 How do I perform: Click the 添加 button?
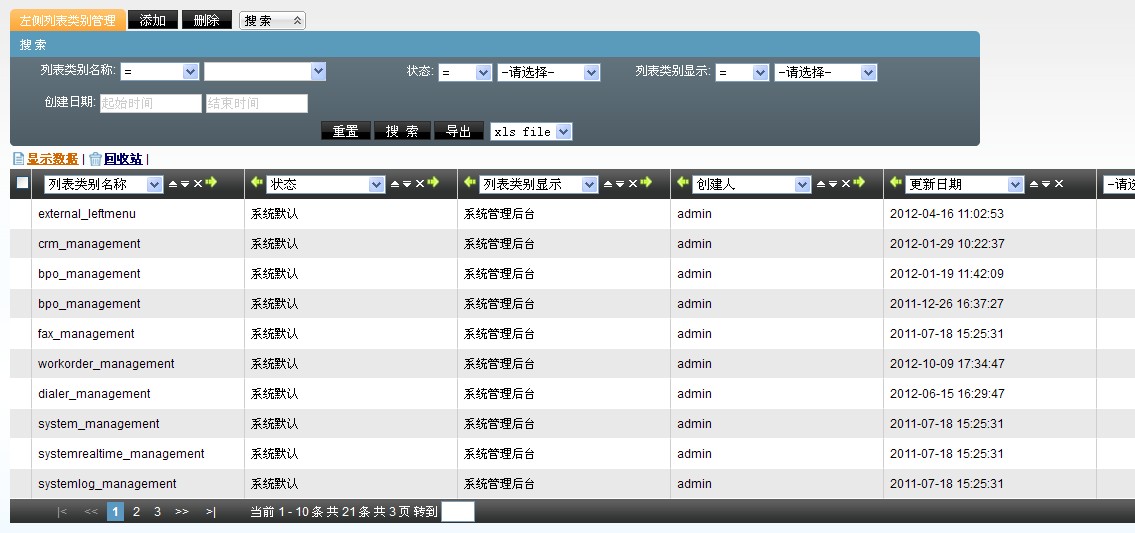tap(153, 20)
